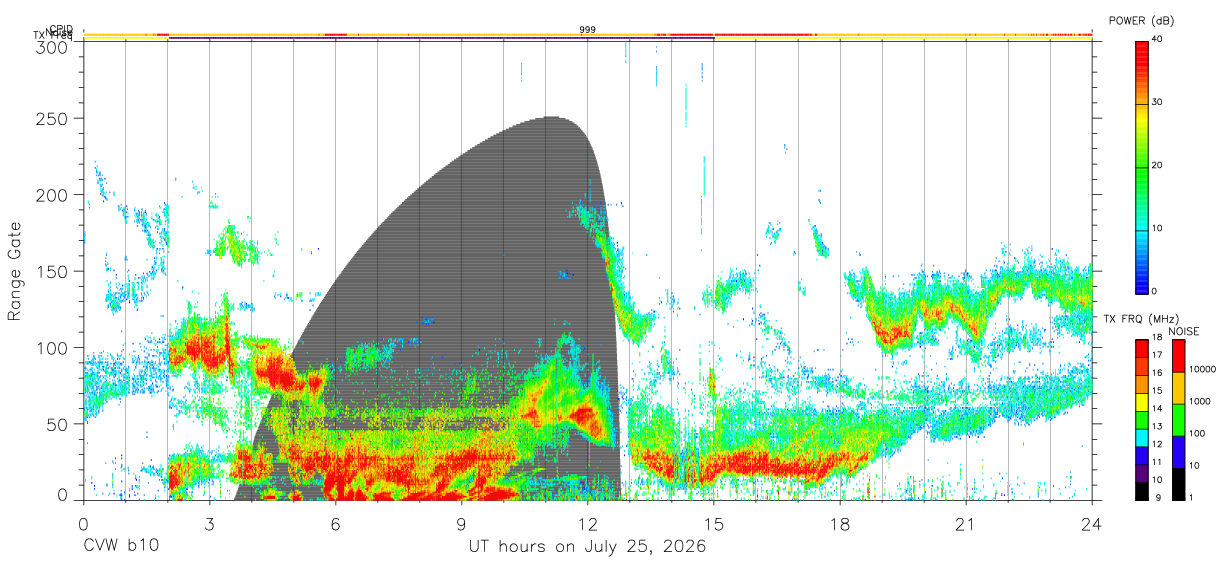Click the 999 CPID value above plot
The image size is (1228, 567).
[x=588, y=30]
